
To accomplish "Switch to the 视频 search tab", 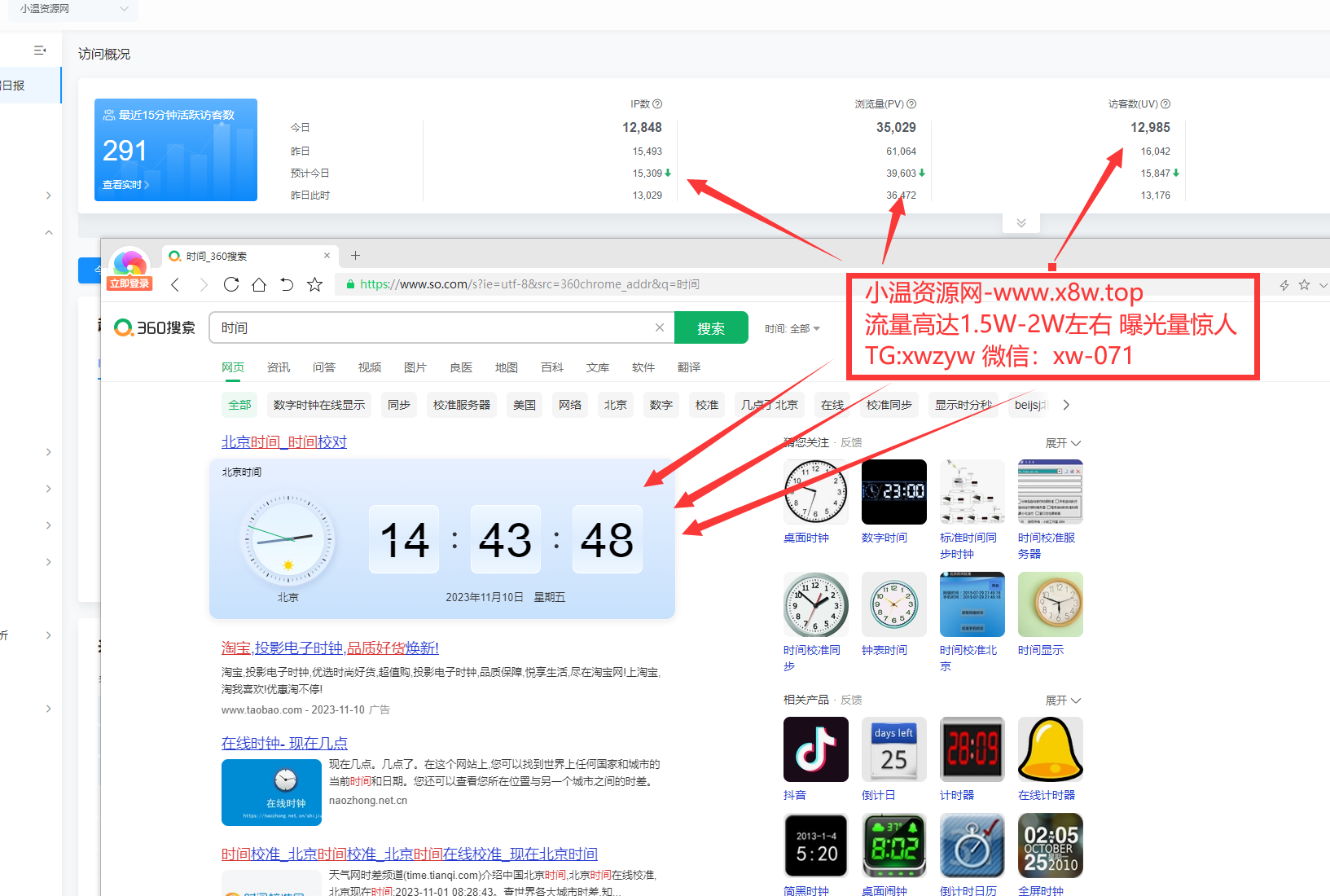I will [370, 368].
